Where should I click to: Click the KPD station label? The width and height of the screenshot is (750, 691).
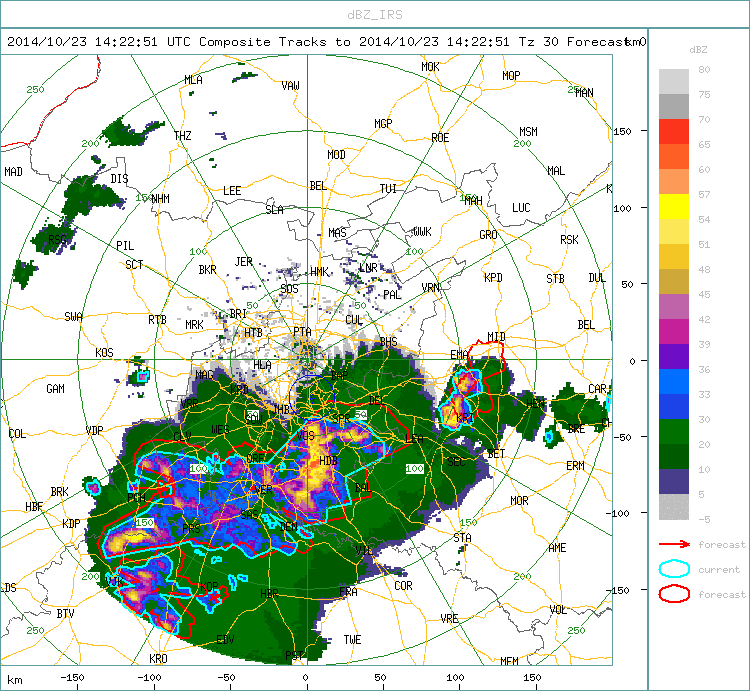click(x=493, y=278)
